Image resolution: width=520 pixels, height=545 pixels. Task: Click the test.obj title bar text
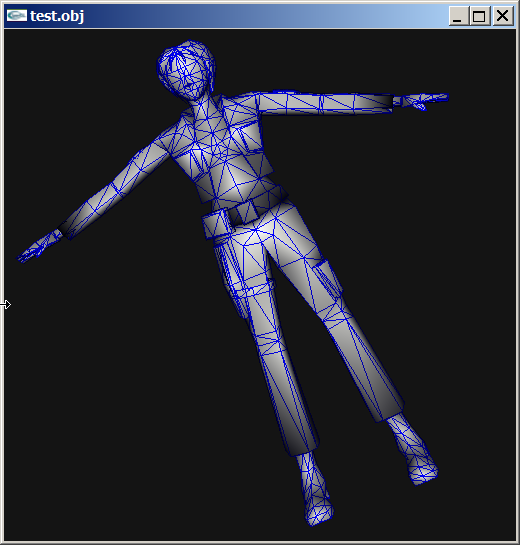tap(57, 16)
